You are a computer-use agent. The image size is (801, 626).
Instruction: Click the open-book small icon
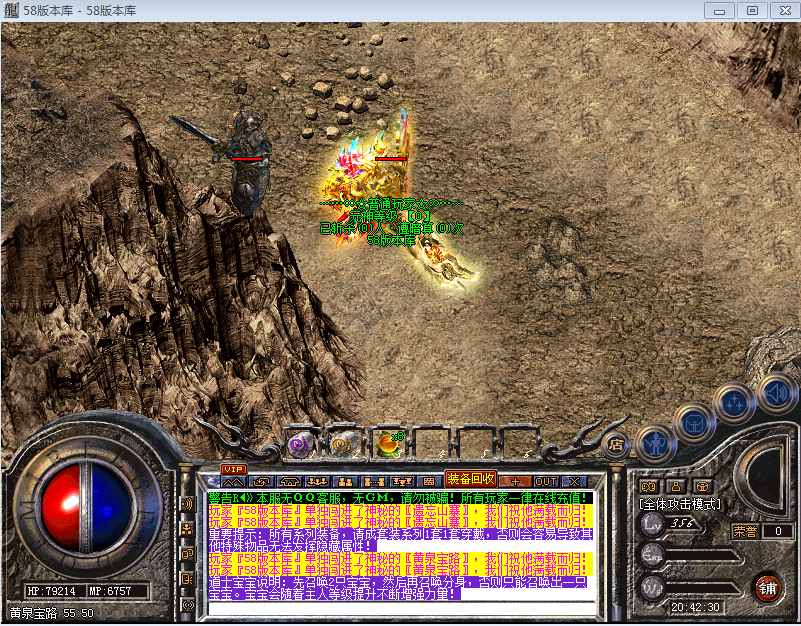pos(649,486)
